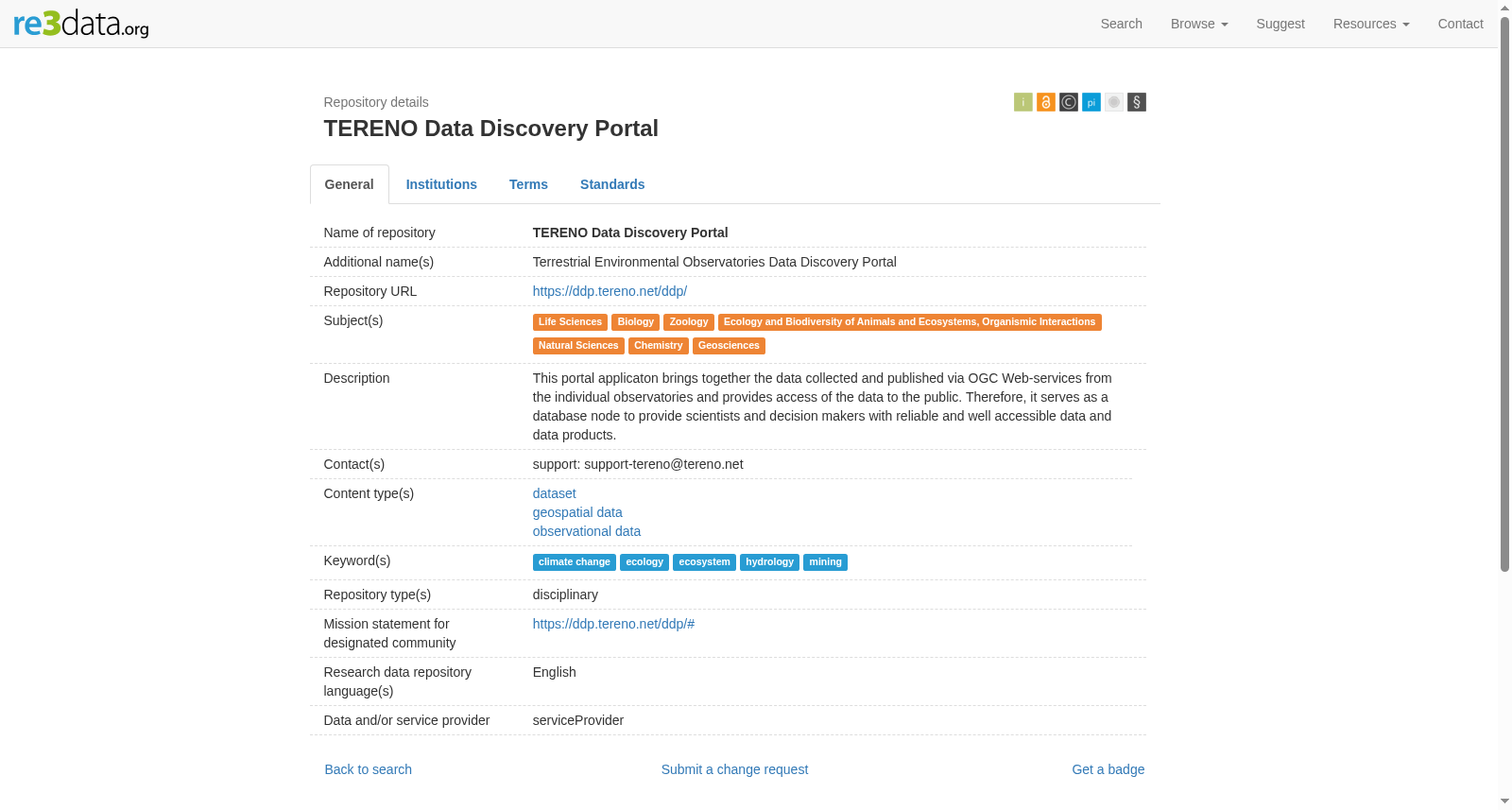Viewport: 1512px width, 810px height.
Task: Open the Terms tab
Action: click(x=528, y=184)
